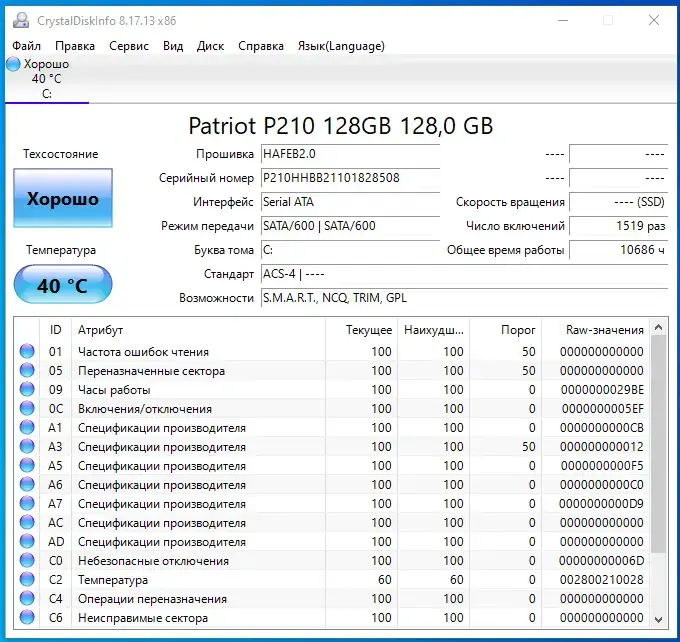Image resolution: width=680 pixels, height=642 pixels.
Task: Click status orb of attribute A6
Action: pyautogui.click(x=27, y=485)
